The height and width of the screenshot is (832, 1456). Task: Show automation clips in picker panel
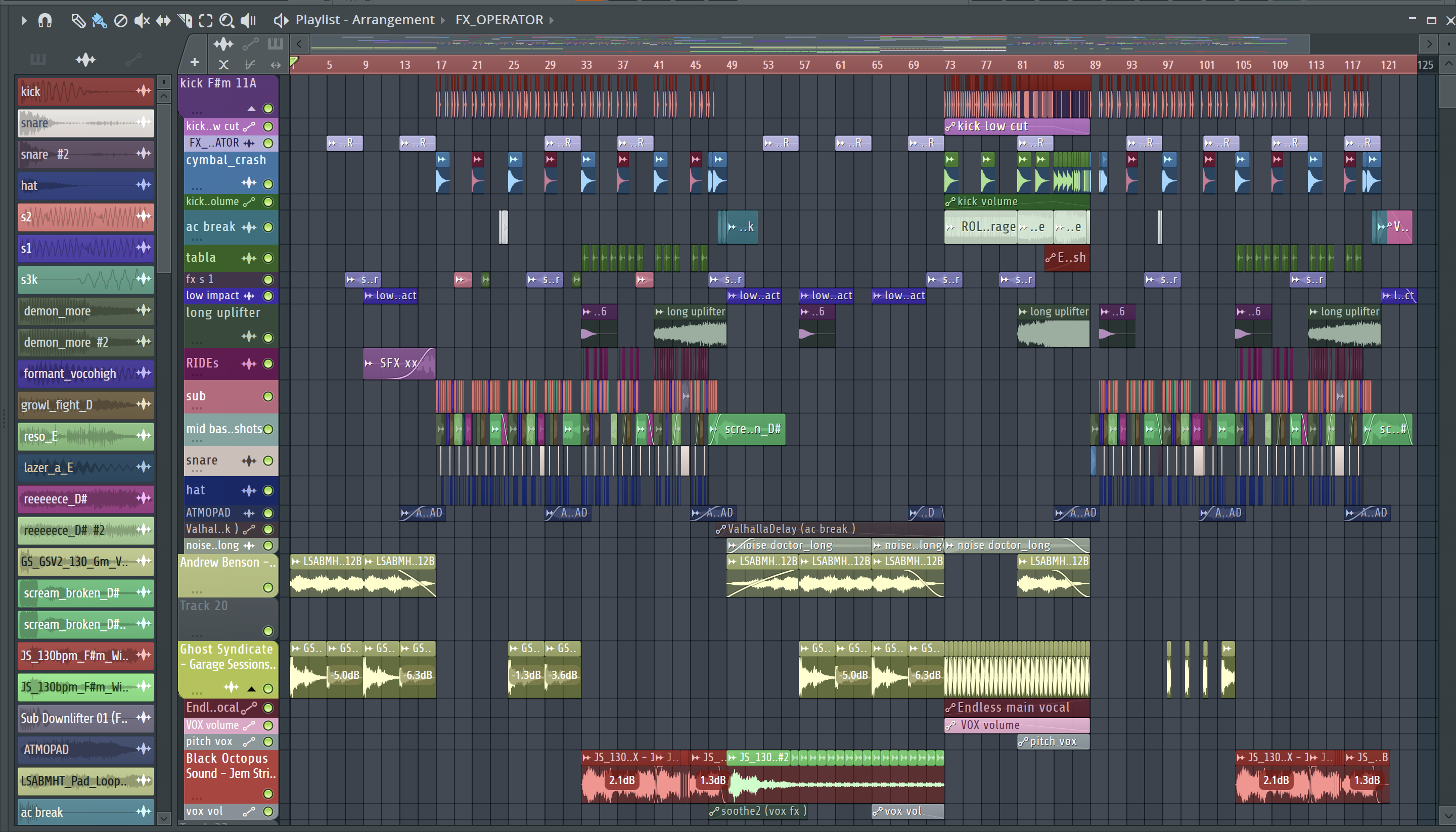coord(133,60)
